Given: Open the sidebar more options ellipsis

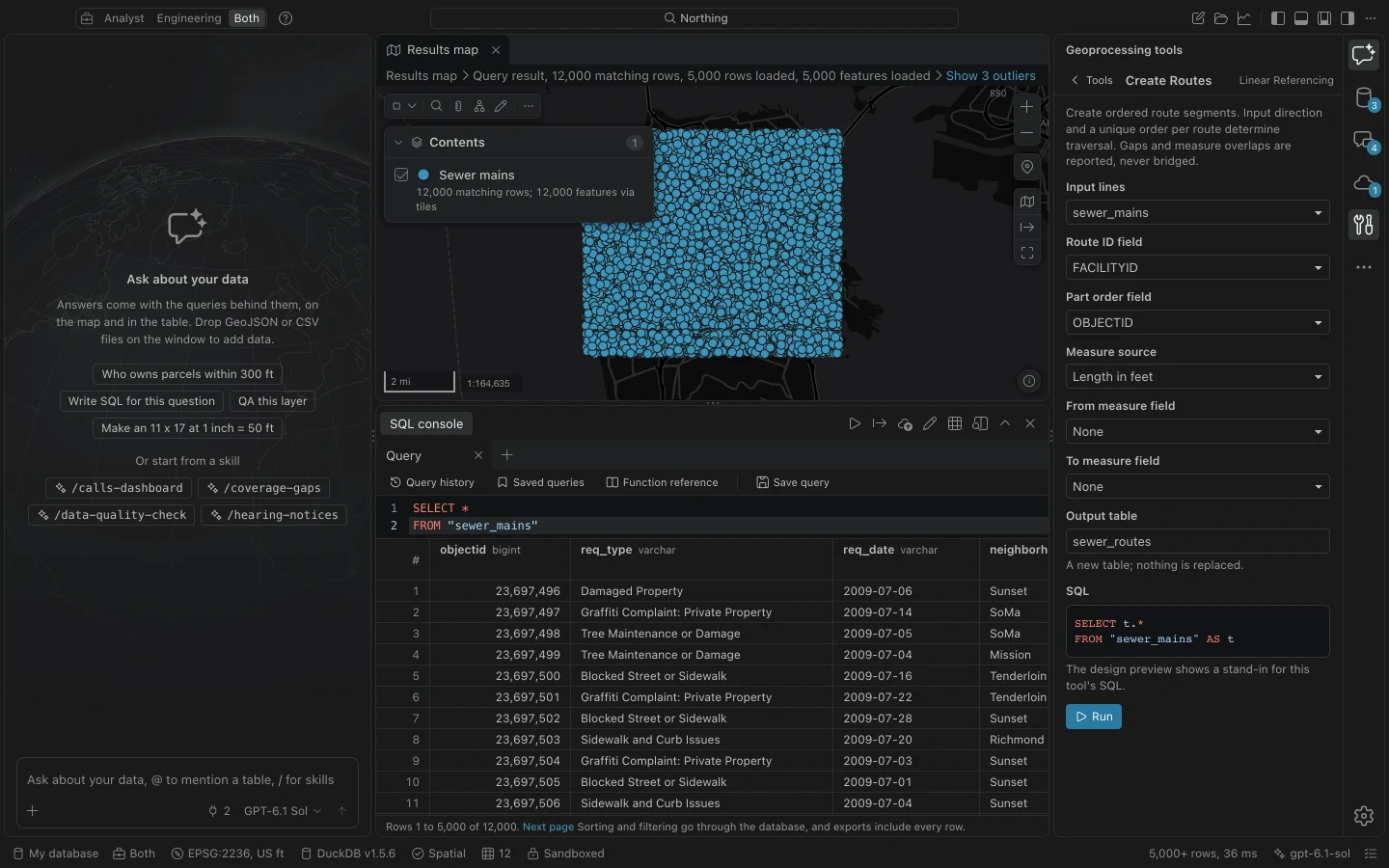Looking at the screenshot, I should [1363, 267].
